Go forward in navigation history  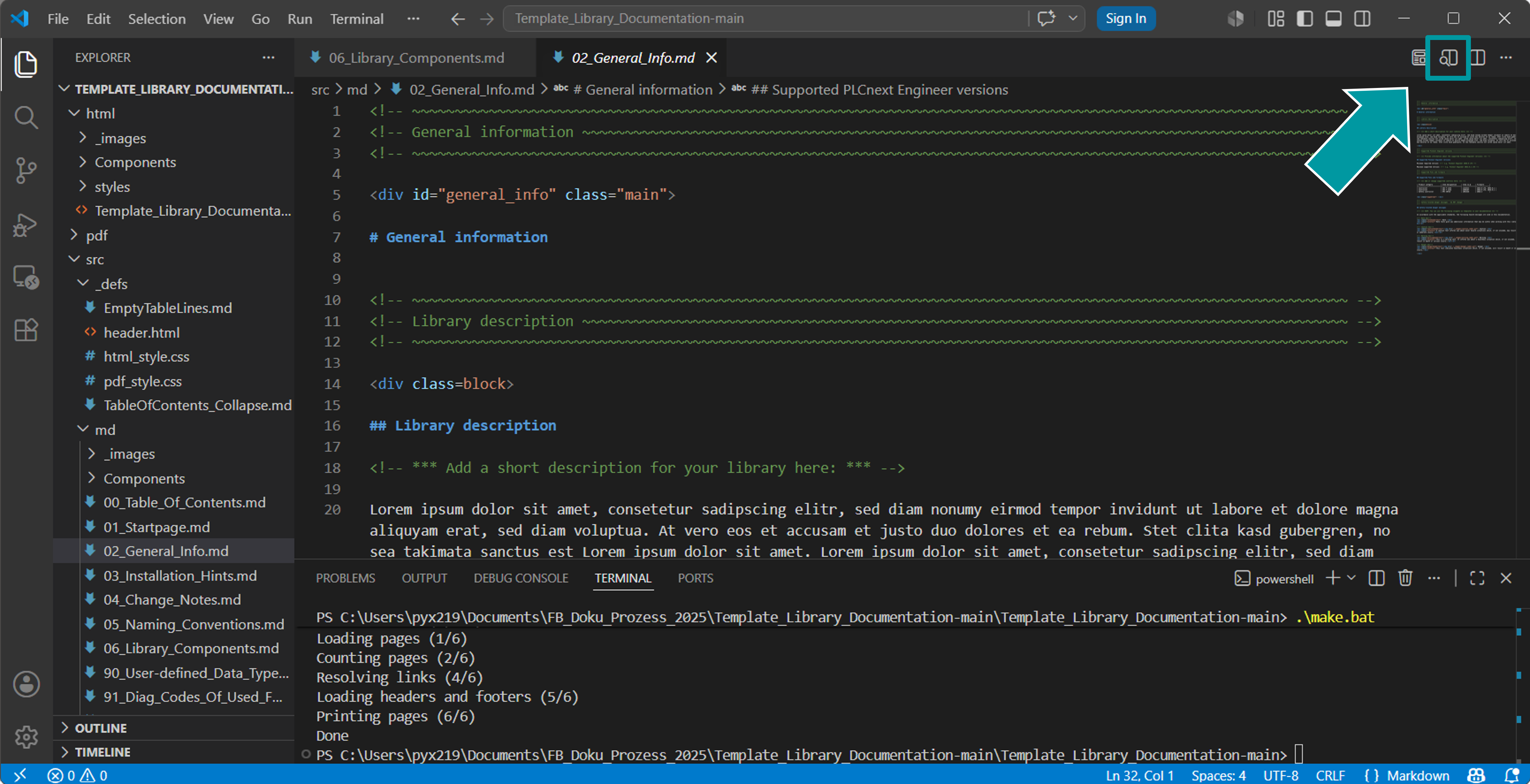pyautogui.click(x=486, y=18)
